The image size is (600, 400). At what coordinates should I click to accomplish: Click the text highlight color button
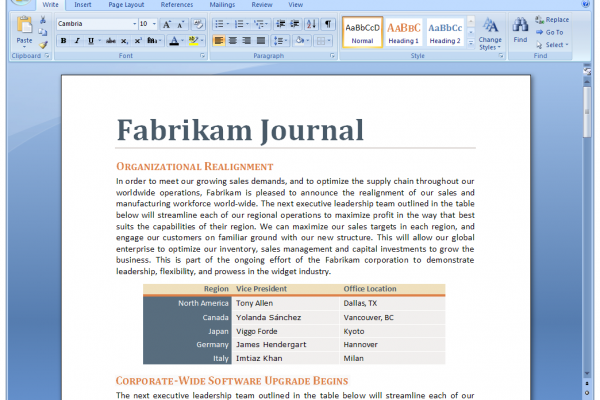point(193,41)
